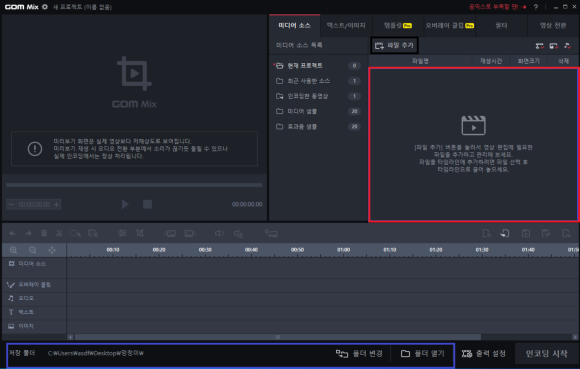Click the fade-in image icon
The height and width of the screenshot is (369, 580).
(x=171, y=233)
